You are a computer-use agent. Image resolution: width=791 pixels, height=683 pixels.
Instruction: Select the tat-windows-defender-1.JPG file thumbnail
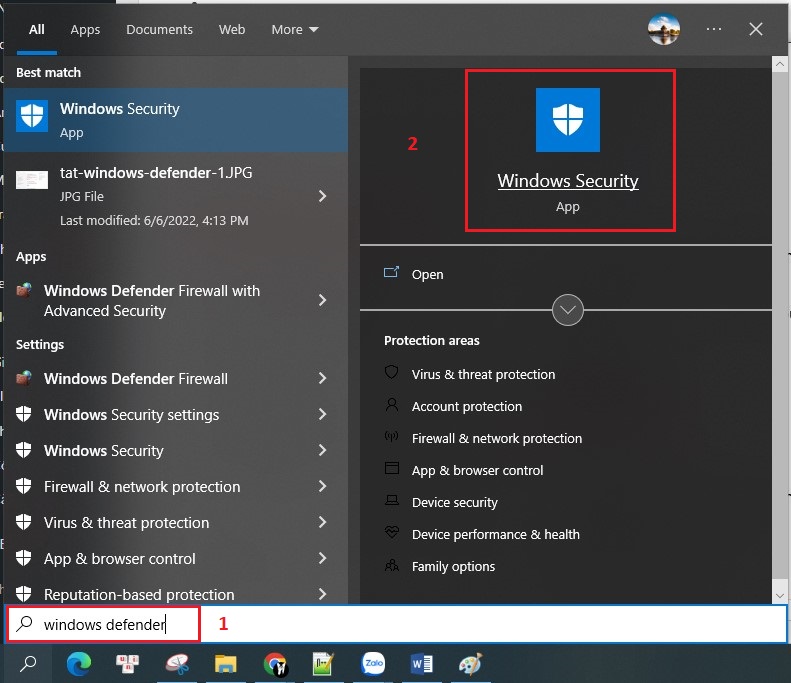pyautogui.click(x=32, y=180)
